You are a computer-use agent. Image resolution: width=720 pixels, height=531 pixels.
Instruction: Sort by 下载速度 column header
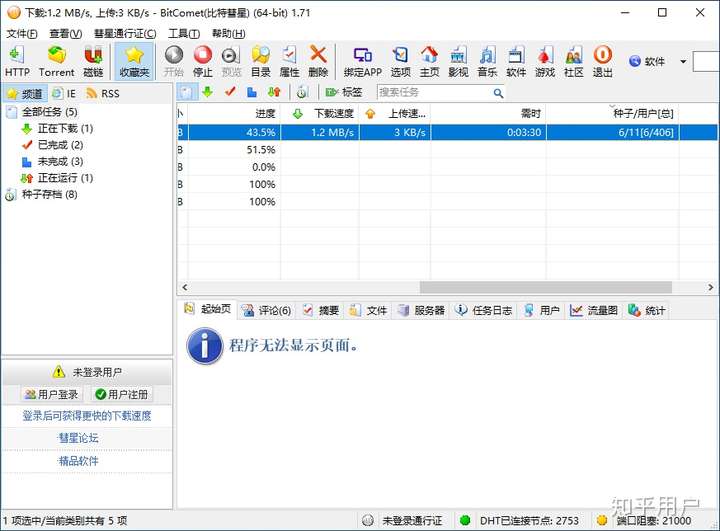click(x=320, y=113)
